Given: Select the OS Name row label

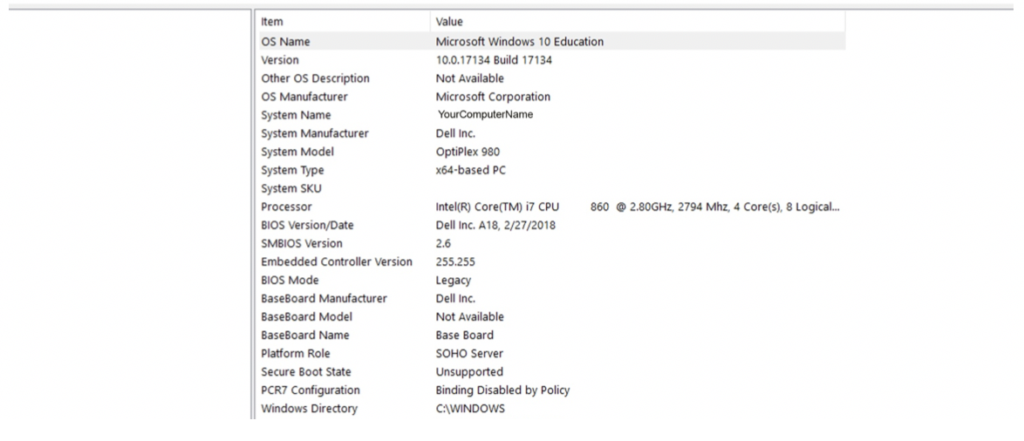Looking at the screenshot, I should pyautogui.click(x=285, y=42).
